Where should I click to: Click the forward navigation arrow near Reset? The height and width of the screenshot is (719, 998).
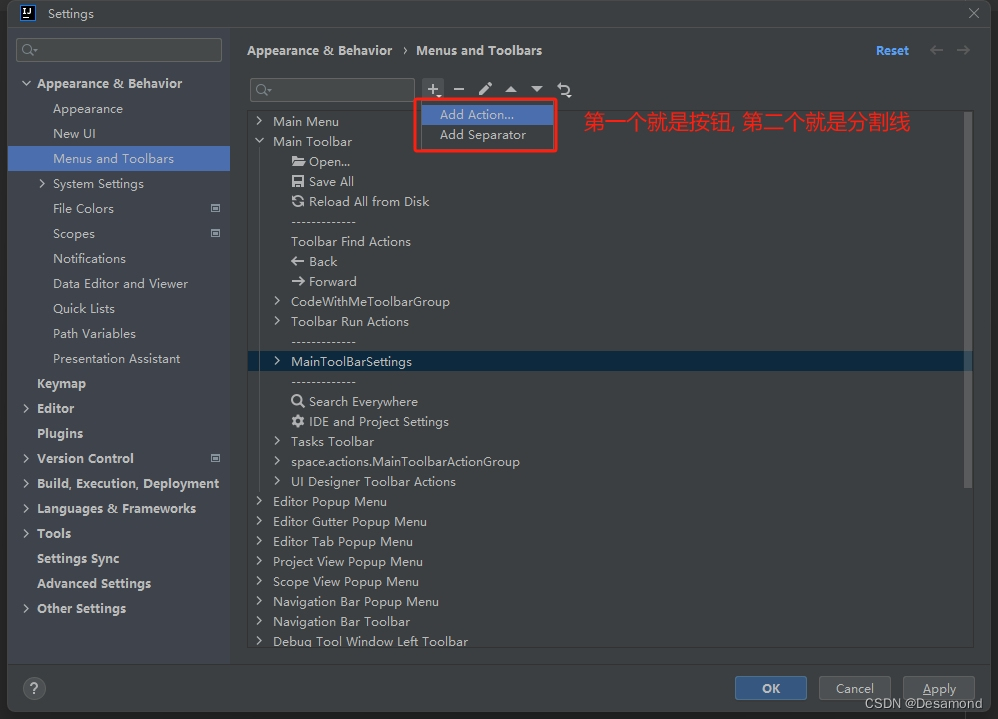tap(963, 50)
